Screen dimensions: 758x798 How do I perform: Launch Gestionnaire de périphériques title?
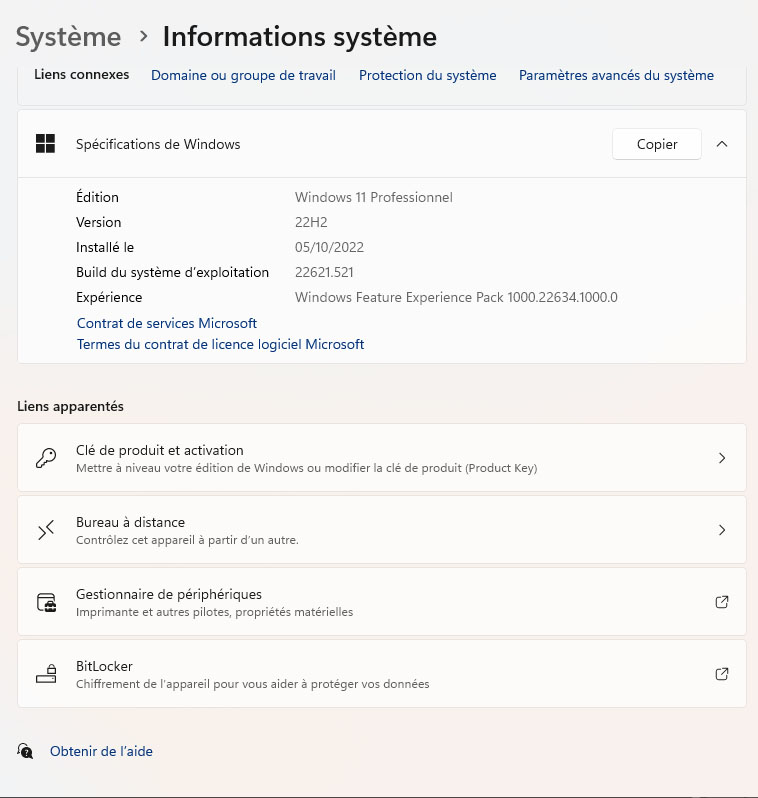[x=169, y=594]
